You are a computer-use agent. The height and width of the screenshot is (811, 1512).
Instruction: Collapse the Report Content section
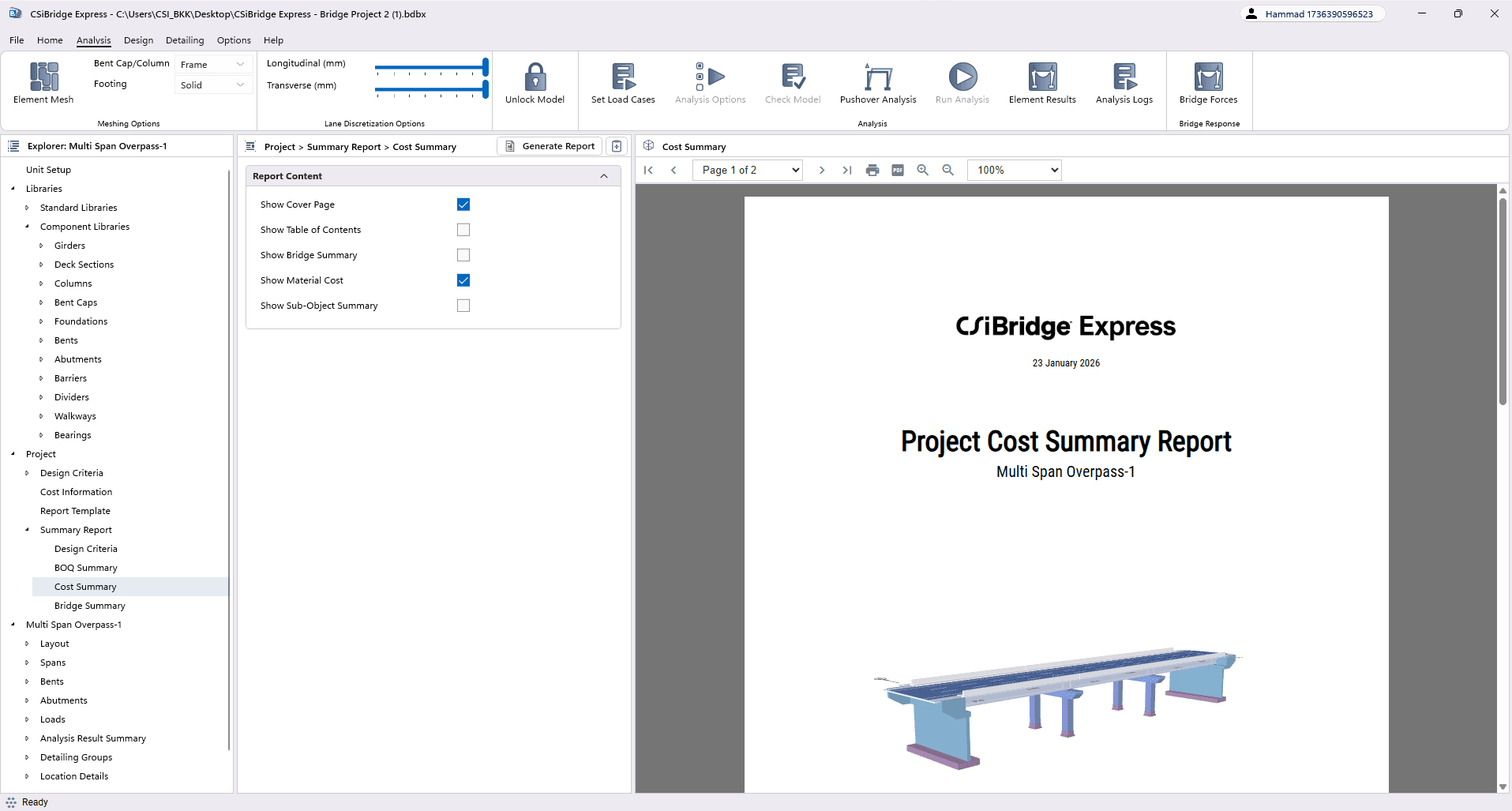pos(604,175)
